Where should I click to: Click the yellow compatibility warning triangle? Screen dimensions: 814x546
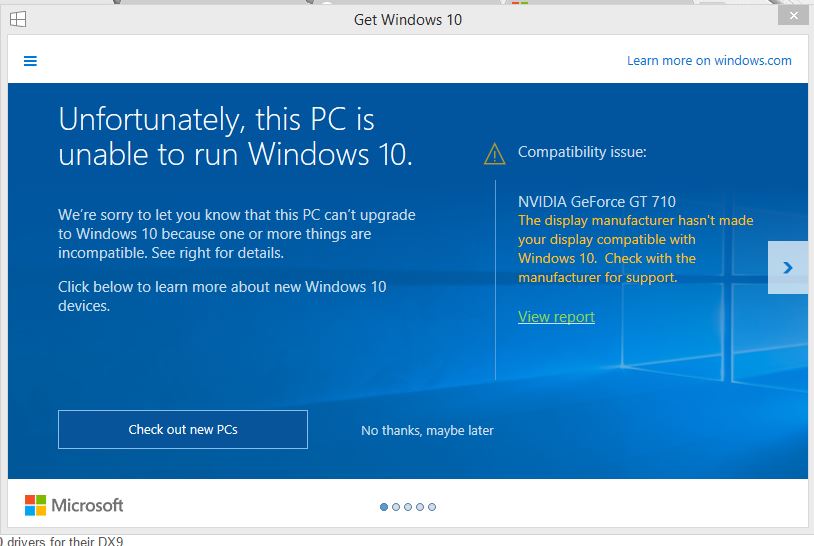[494, 154]
